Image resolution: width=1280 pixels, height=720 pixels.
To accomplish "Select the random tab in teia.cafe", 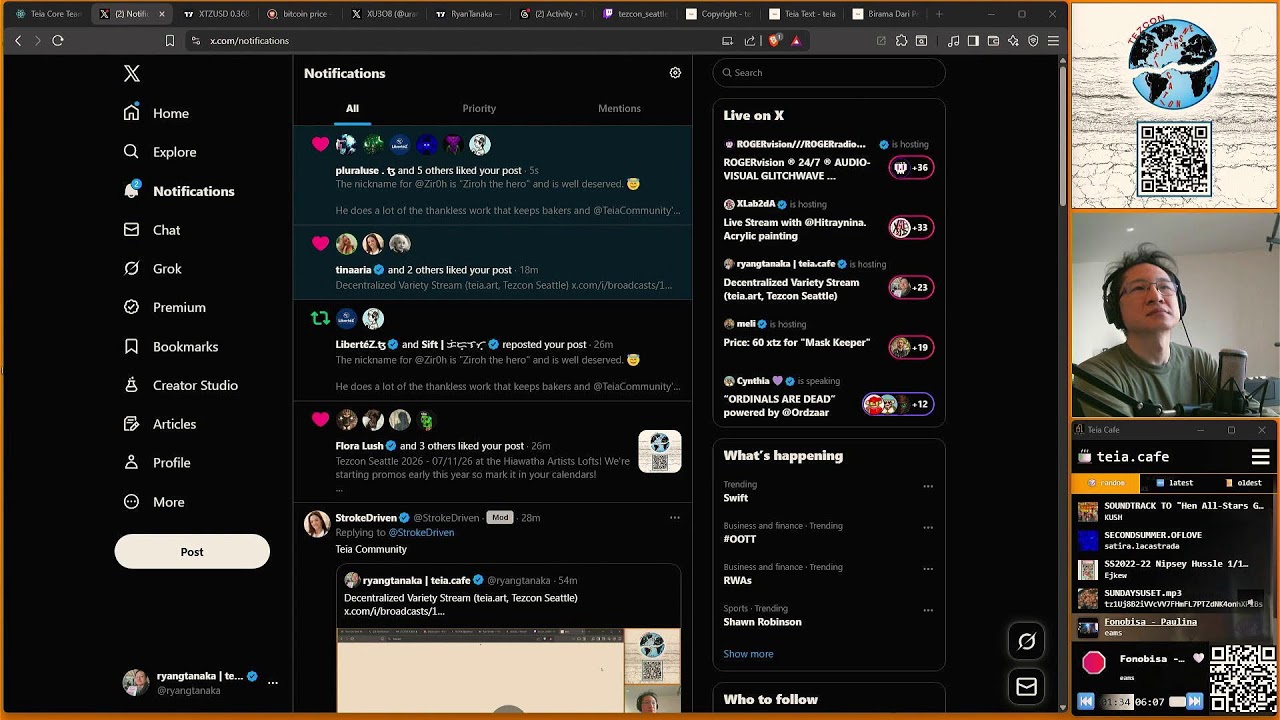I will tap(1106, 483).
